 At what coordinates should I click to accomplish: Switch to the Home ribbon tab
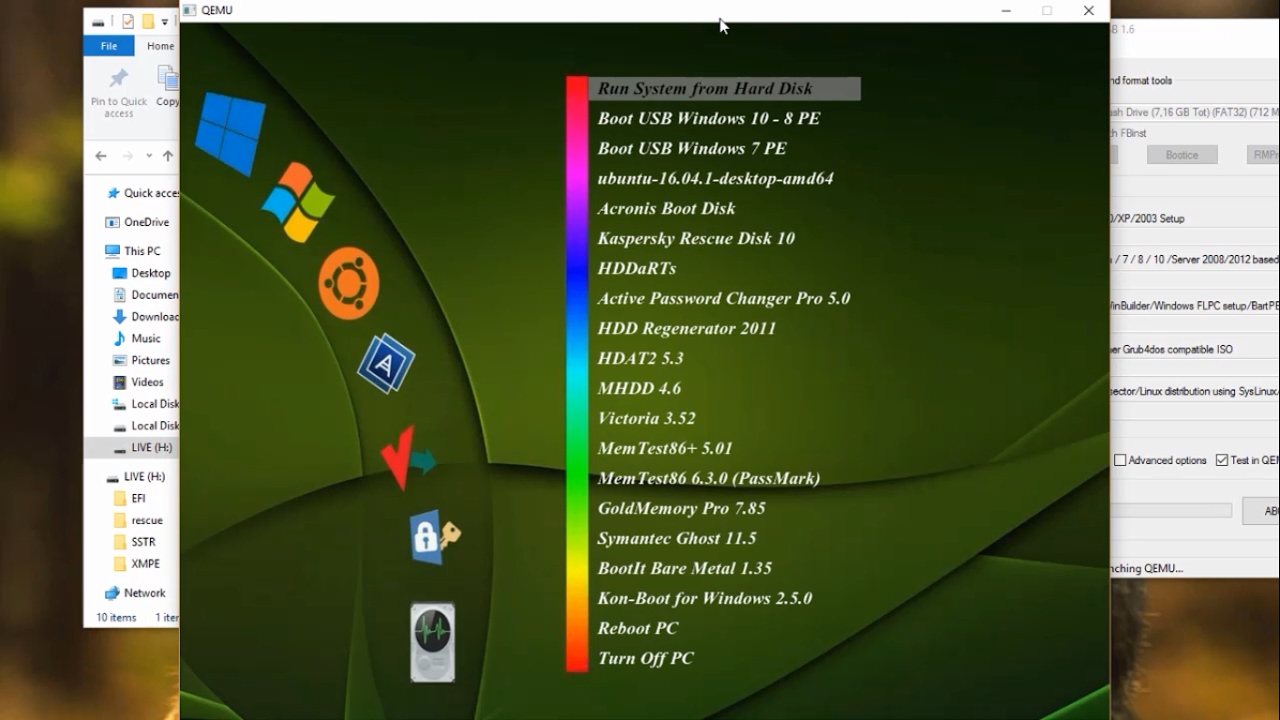coord(160,46)
